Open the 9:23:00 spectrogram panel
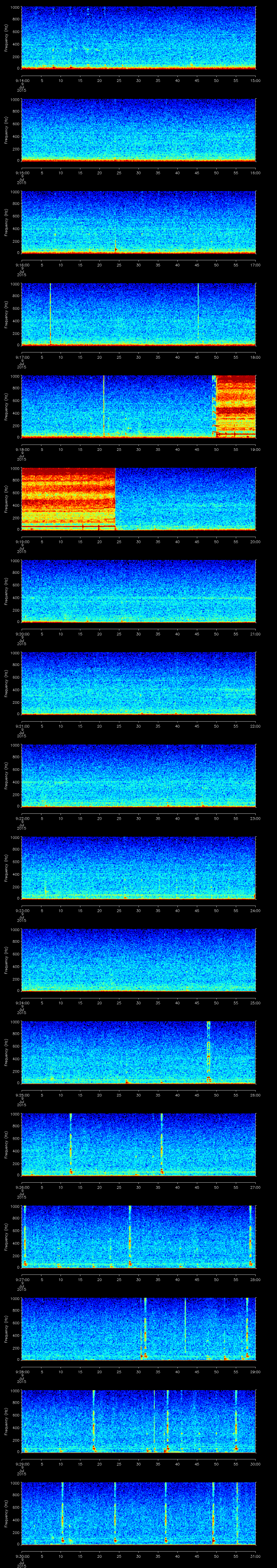The image size is (277, 1568). pyautogui.click(x=138, y=868)
